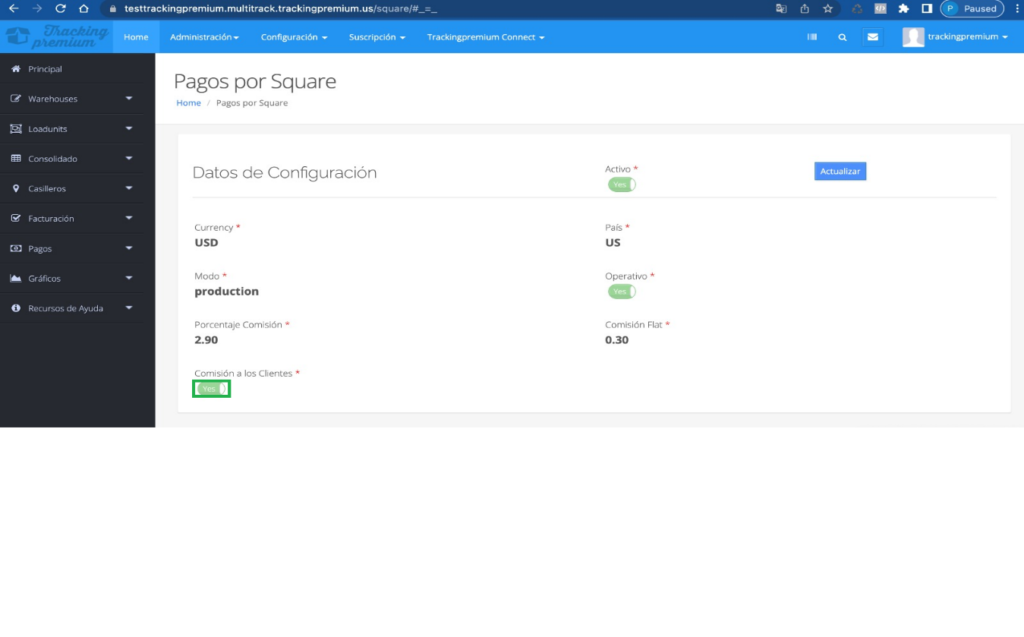This screenshot has height=637, width=1024.
Task: Click the user avatar picture in navbar
Action: coord(913,37)
